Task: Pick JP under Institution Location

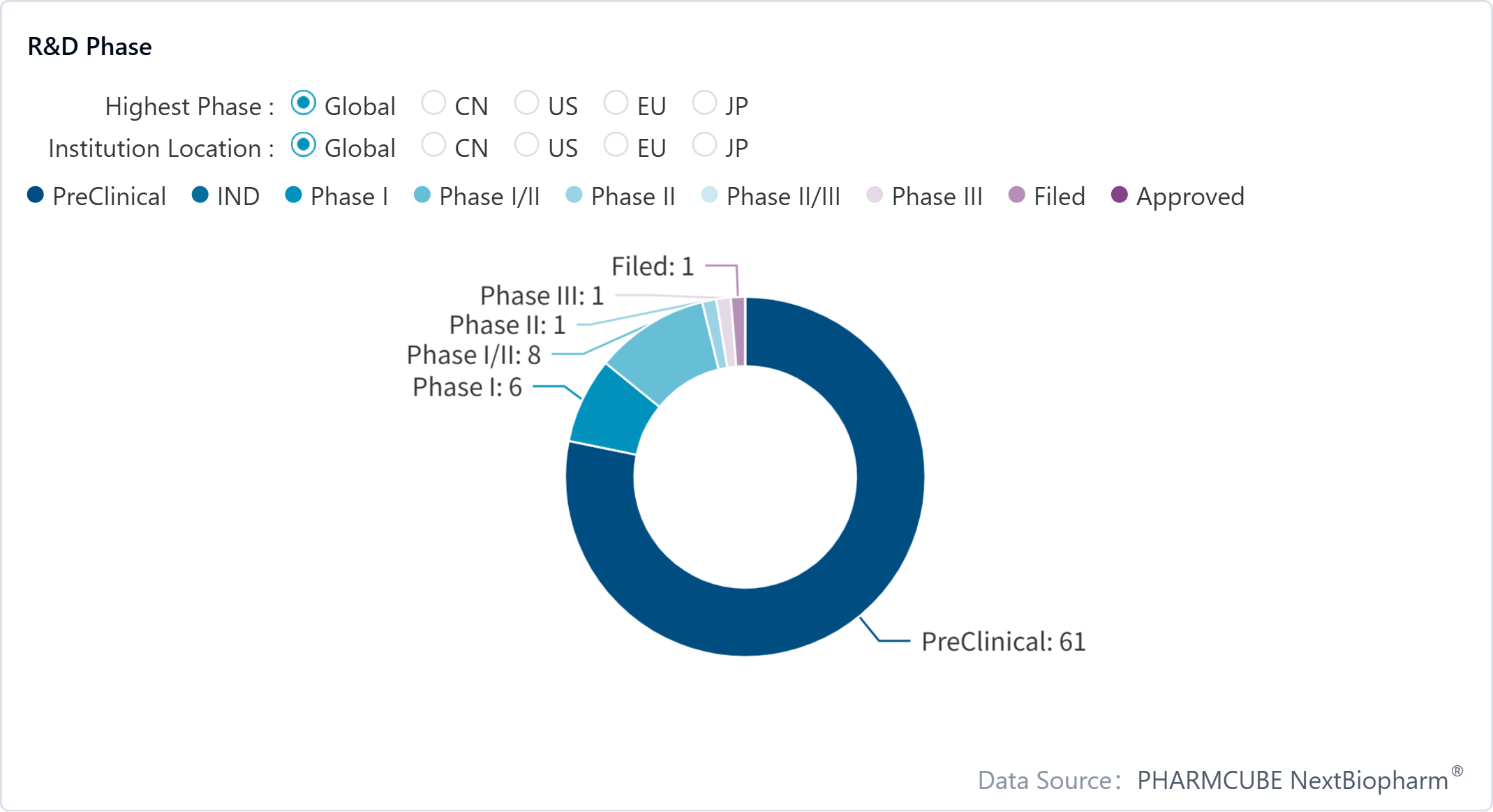Action: coord(704,145)
